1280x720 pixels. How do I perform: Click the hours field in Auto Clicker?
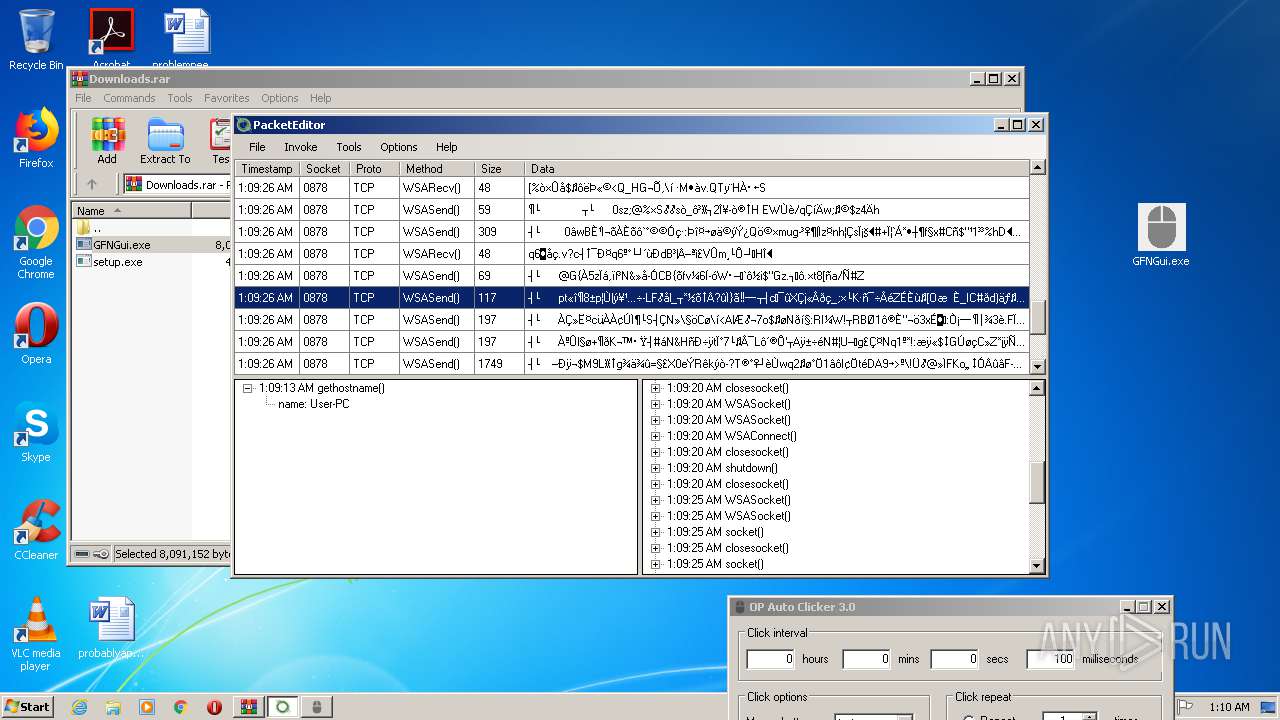(771, 659)
